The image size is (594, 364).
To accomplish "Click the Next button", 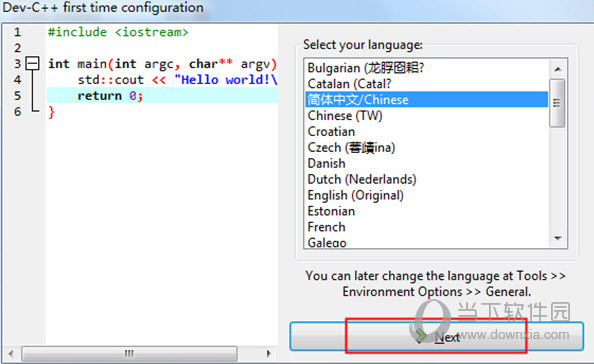I will coord(436,336).
